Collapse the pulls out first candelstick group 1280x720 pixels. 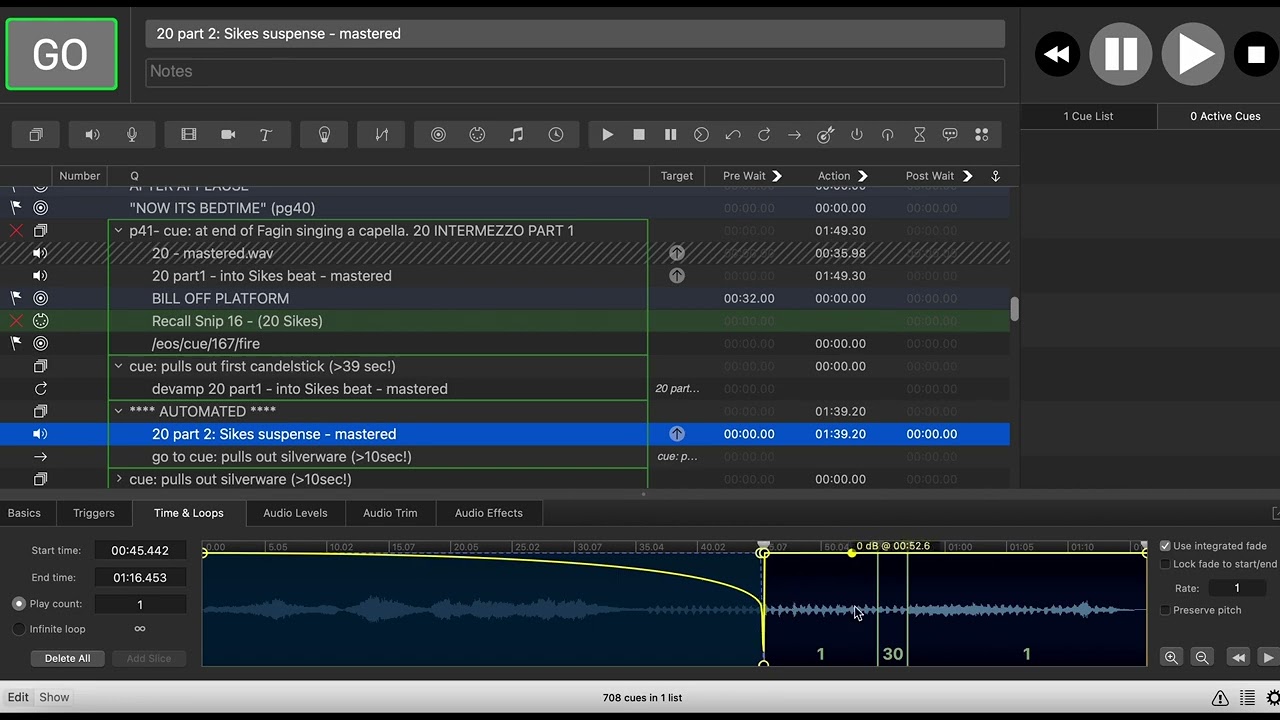[119, 366]
